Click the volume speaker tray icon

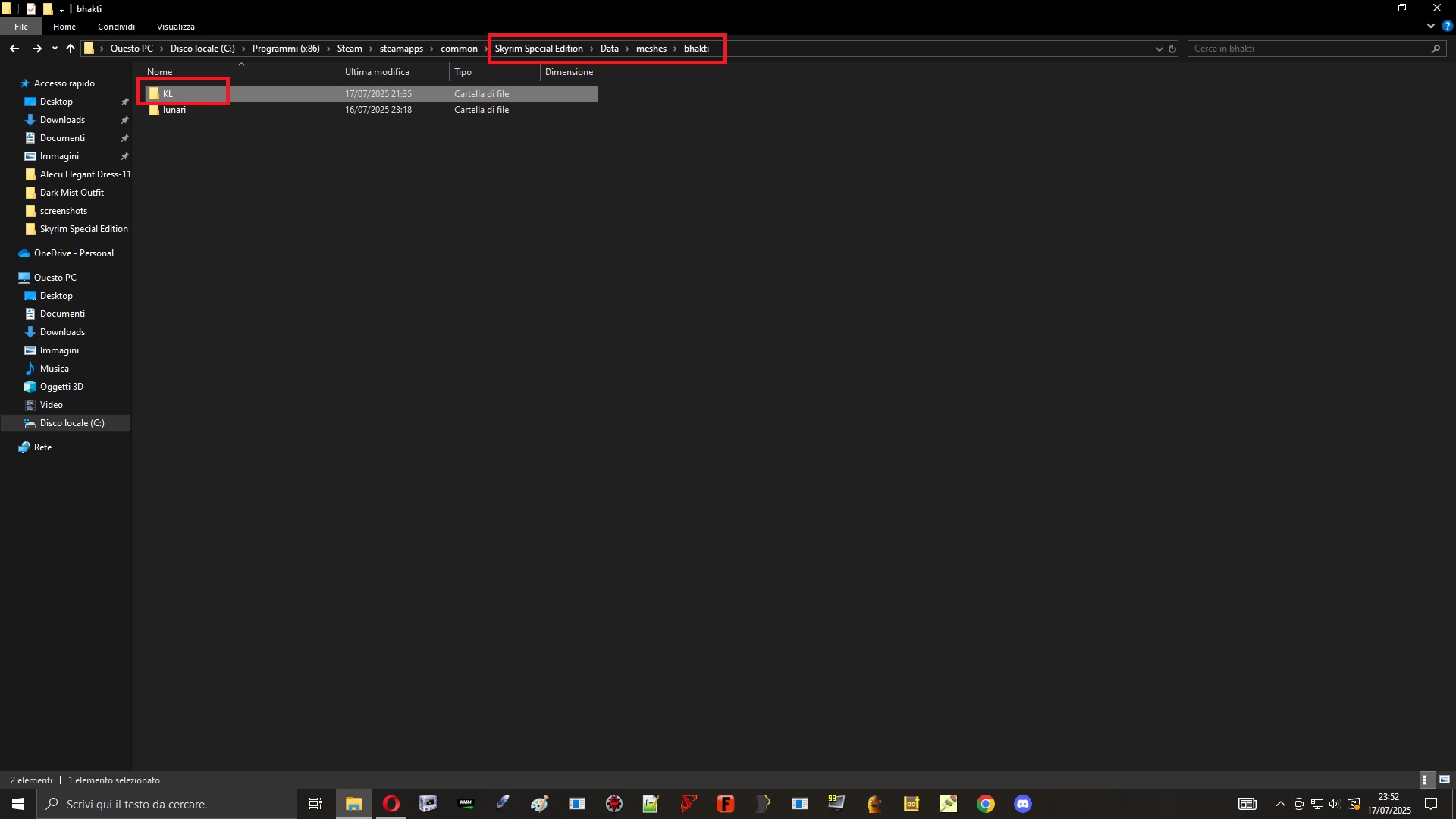(1335, 804)
